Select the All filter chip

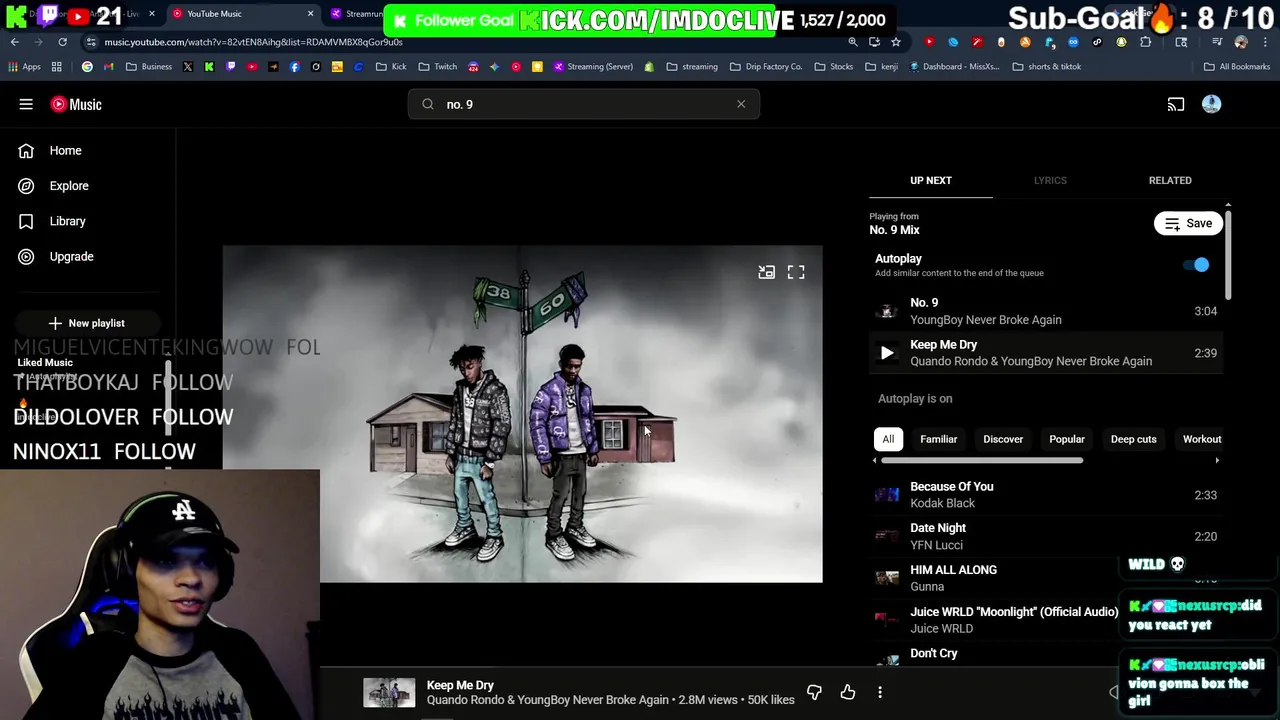pos(888,439)
